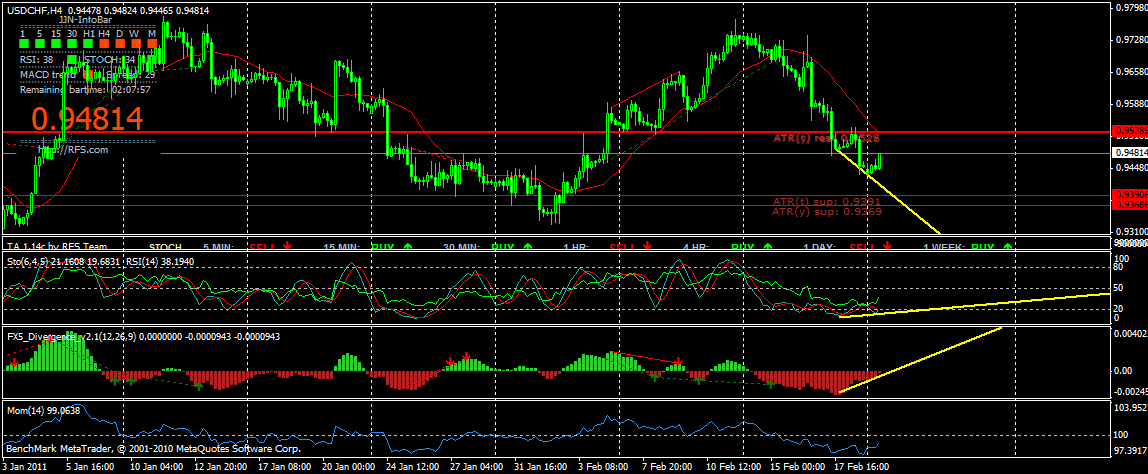This screenshot has width=1148, height=474.
Task: Click the orange square under H4
Action: tap(104, 44)
